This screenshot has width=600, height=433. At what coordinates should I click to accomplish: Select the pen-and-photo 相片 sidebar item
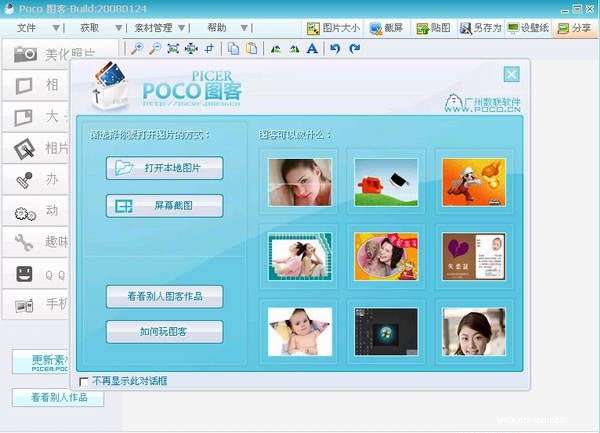[36, 148]
